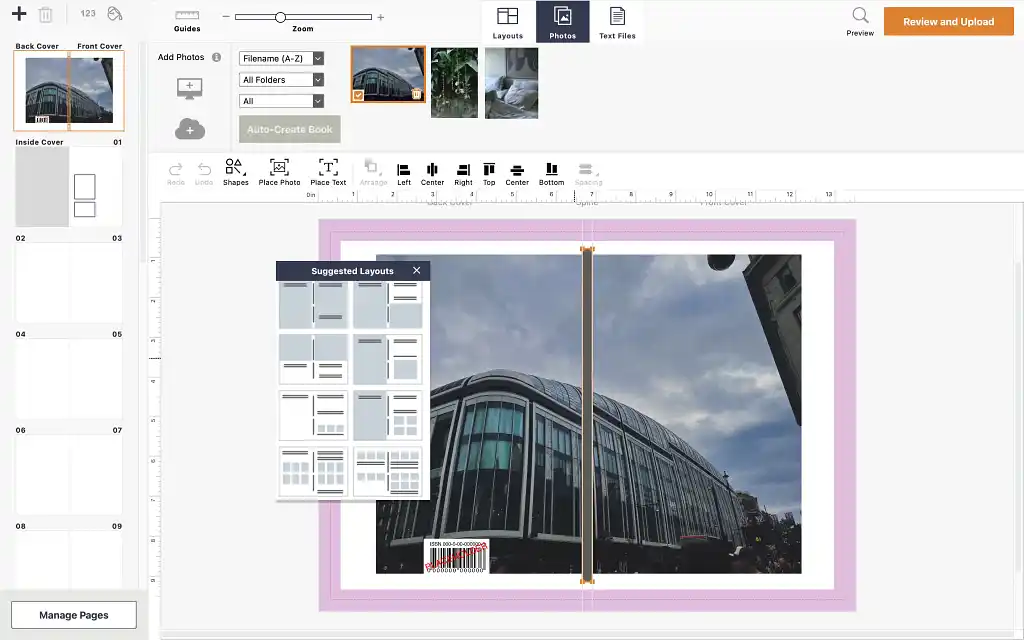This screenshot has width=1024, height=640.
Task: Open the Filename (A-Z) sort dropdown
Action: pyautogui.click(x=282, y=59)
